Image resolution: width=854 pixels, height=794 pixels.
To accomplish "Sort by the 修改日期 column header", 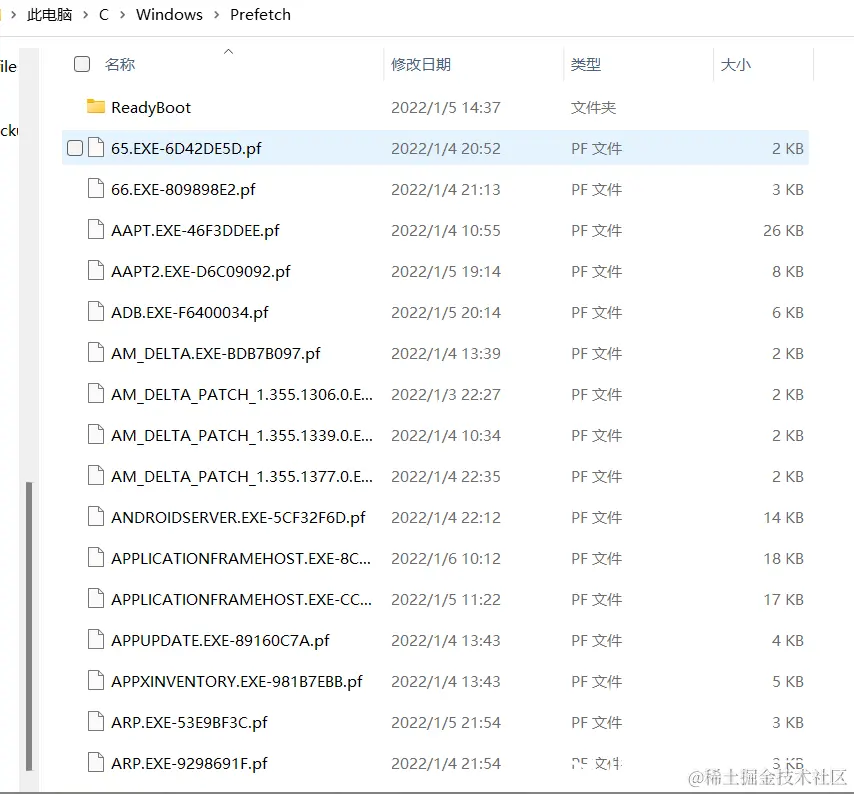I will tap(421, 64).
